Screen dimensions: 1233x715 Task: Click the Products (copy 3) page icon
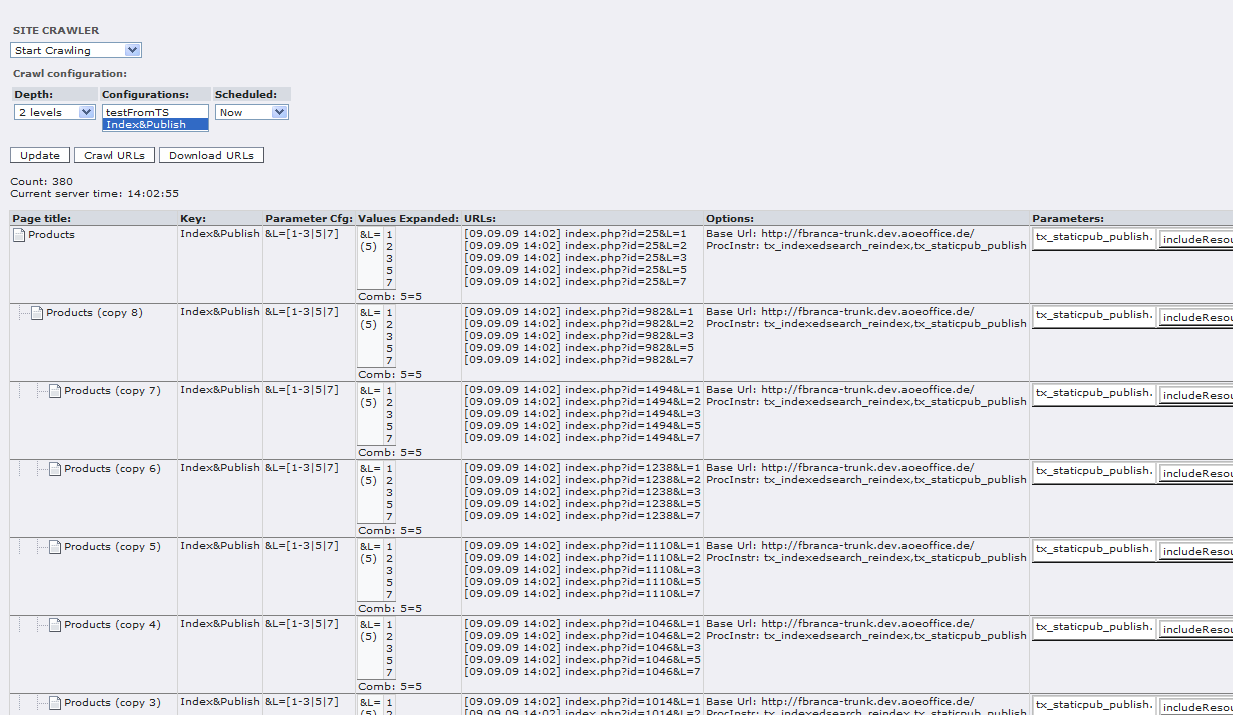pyautogui.click(x=55, y=703)
